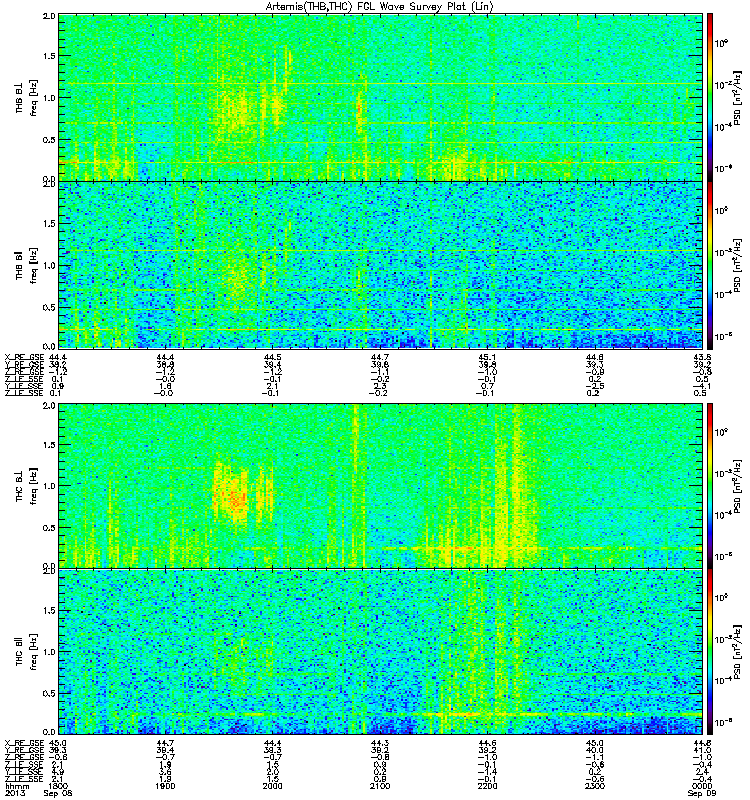Screen dimensions: 750x800
Task: Click the 44.6 X position value
Action: (487, 743)
